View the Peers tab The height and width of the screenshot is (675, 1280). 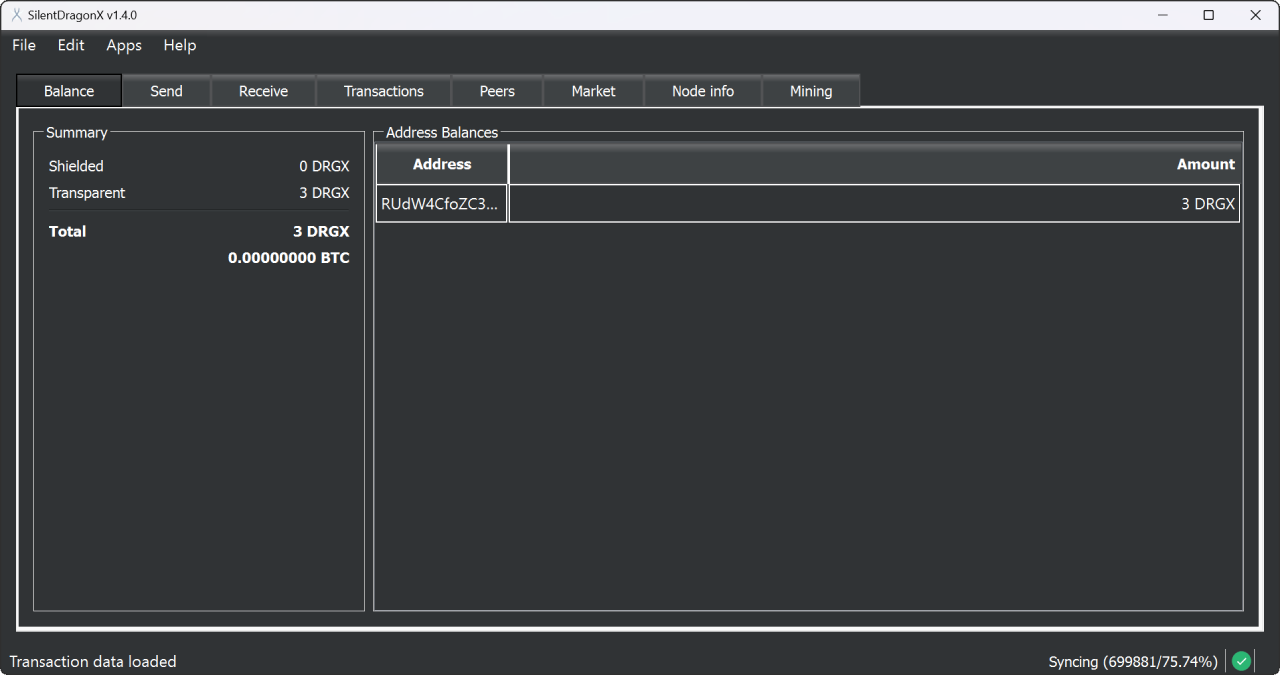tap(496, 90)
